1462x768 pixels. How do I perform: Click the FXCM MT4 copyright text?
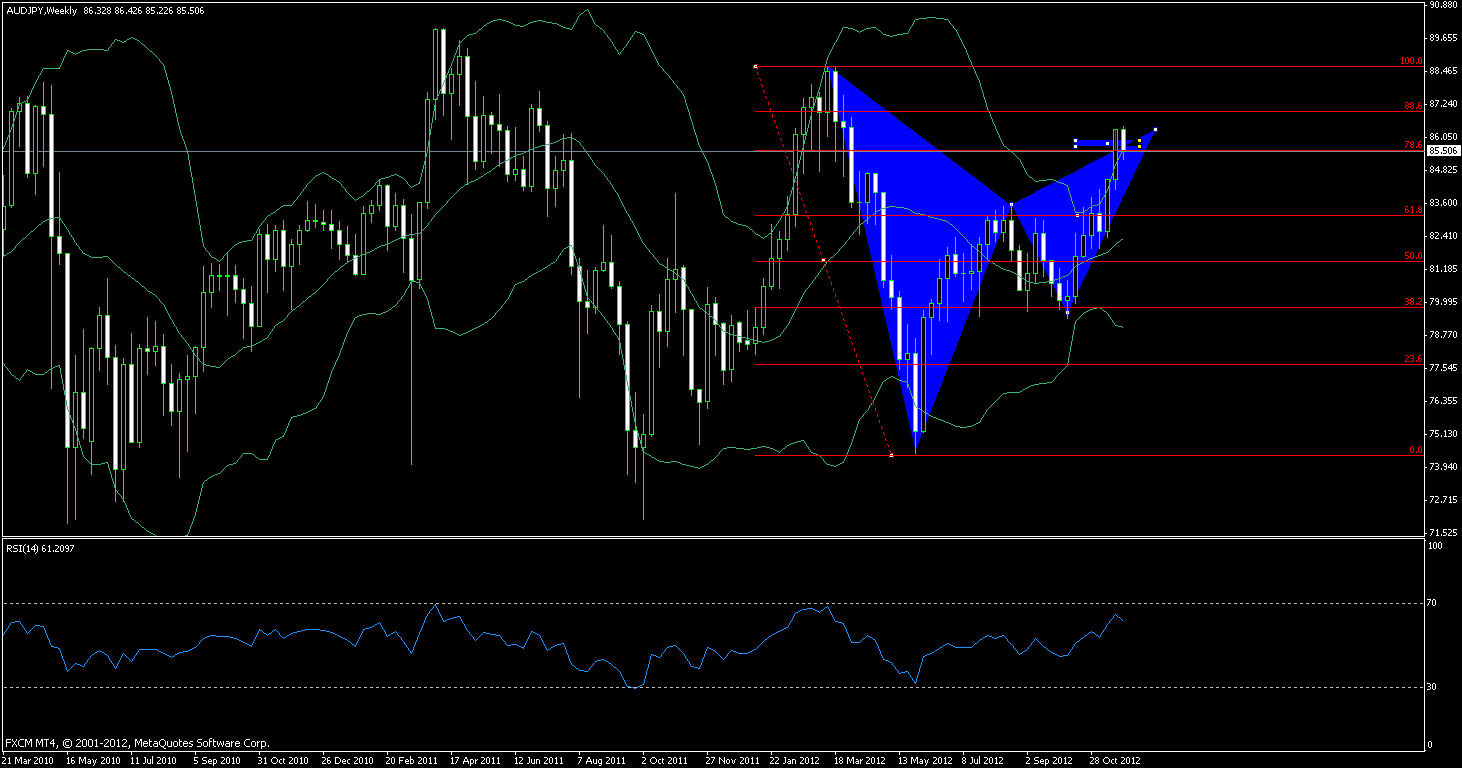[x=137, y=743]
